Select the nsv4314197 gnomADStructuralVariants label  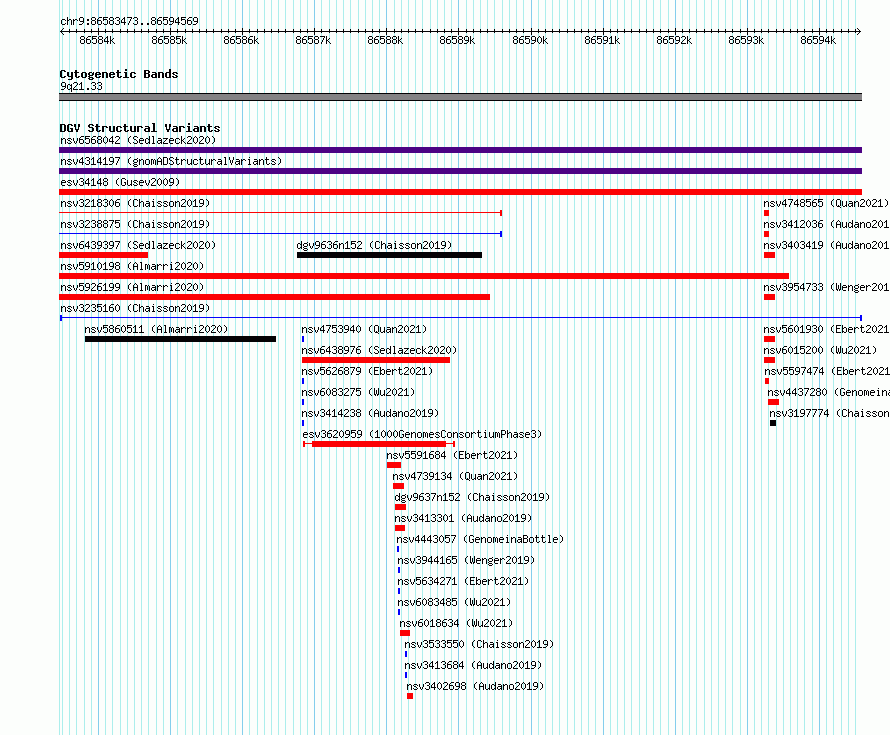coord(171,161)
